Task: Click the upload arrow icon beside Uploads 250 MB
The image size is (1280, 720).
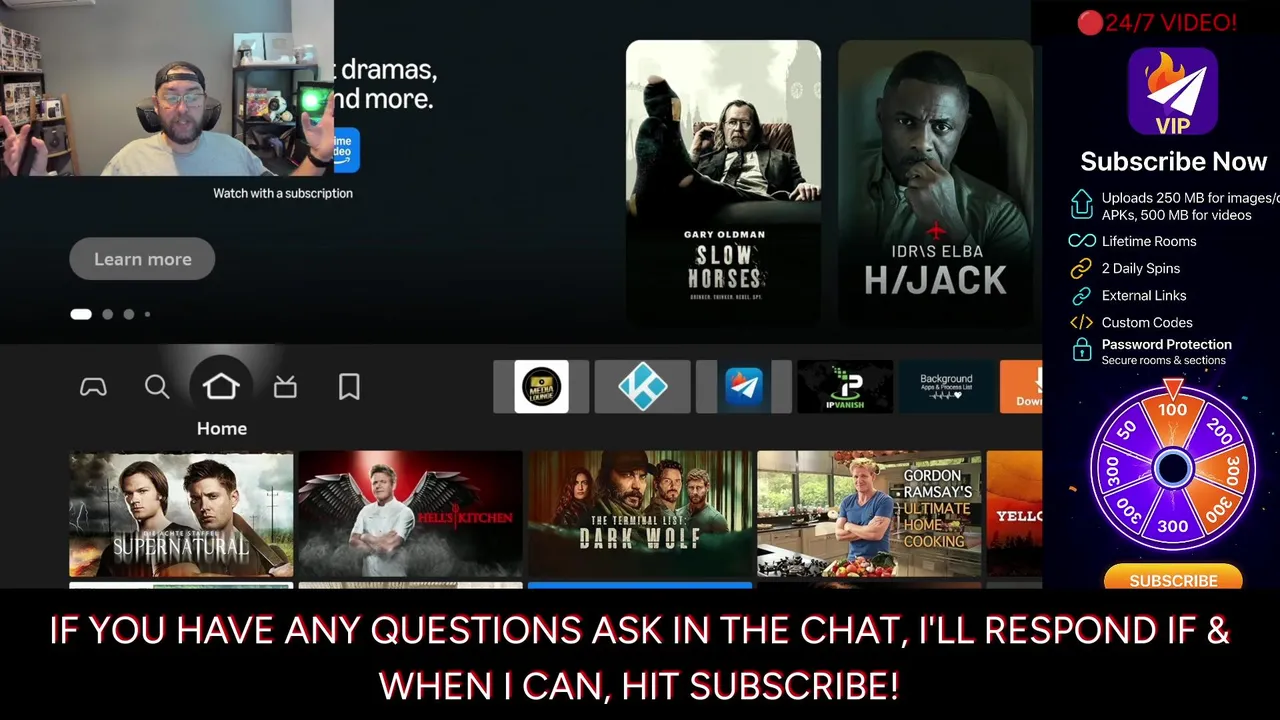Action: [1081, 204]
